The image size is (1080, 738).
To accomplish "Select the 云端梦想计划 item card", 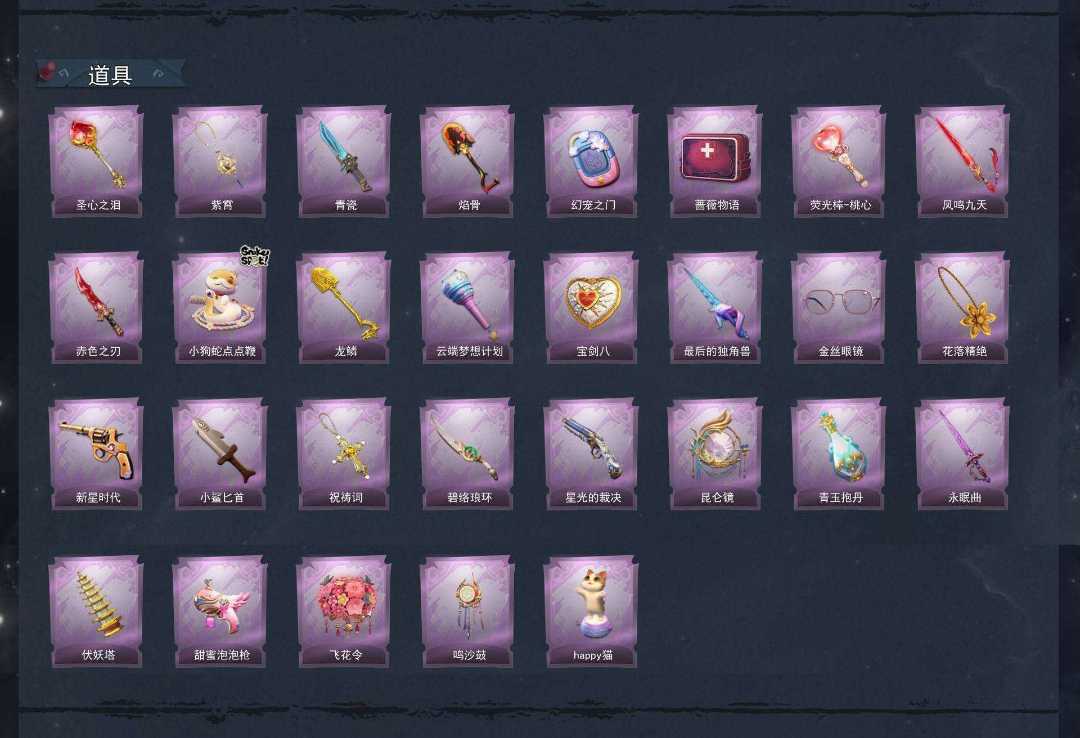I will tap(468, 307).
